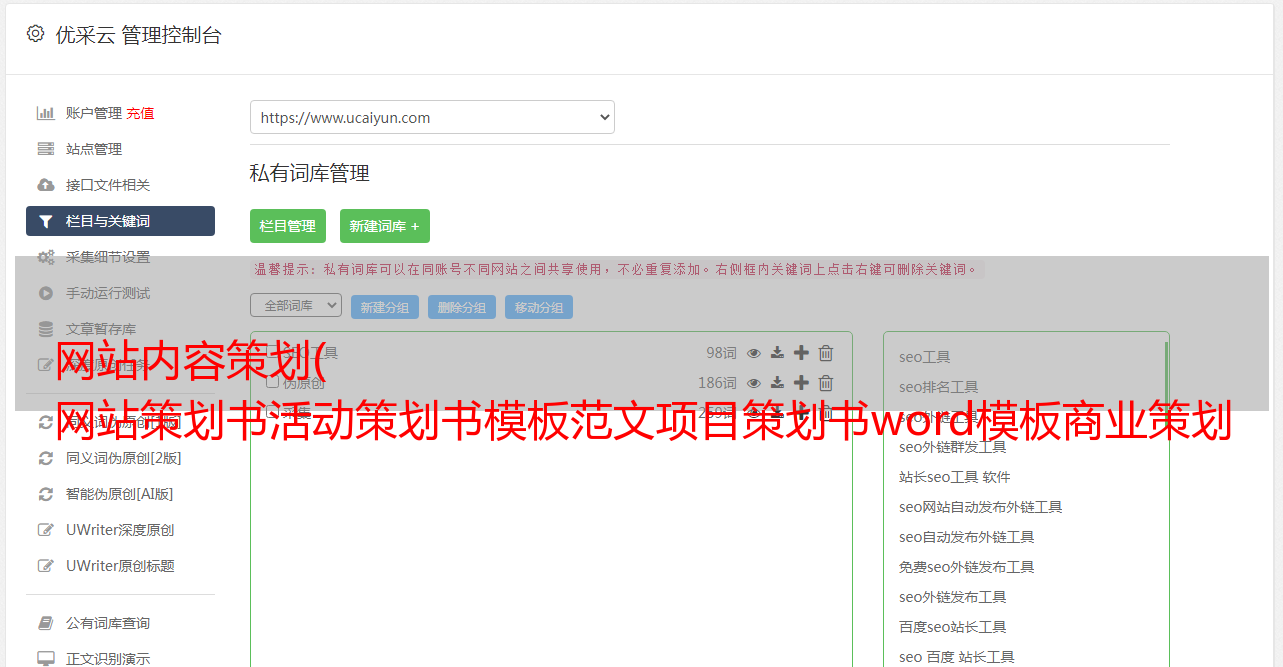Select keyword 站长seo工具 软件 in list
Viewport: 1283px width, 667px height.
pos(954,477)
